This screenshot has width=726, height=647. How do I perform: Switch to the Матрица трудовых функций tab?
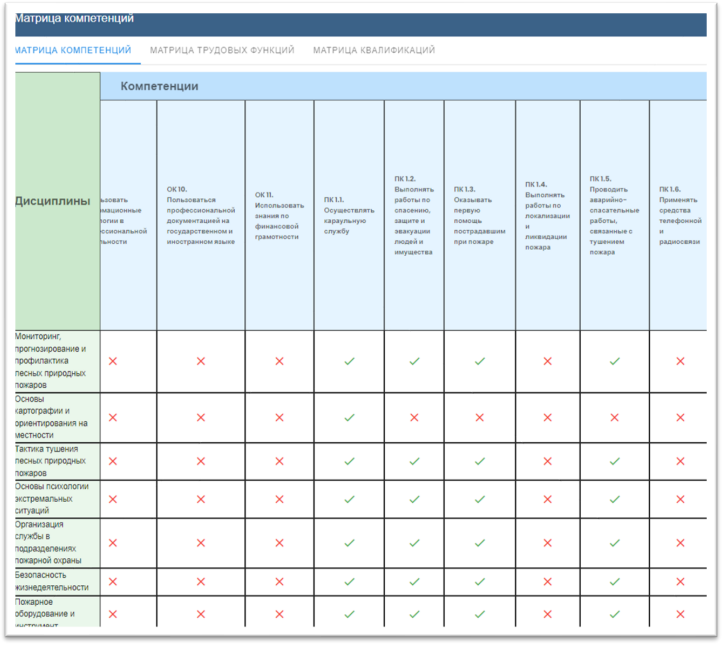click(222, 50)
